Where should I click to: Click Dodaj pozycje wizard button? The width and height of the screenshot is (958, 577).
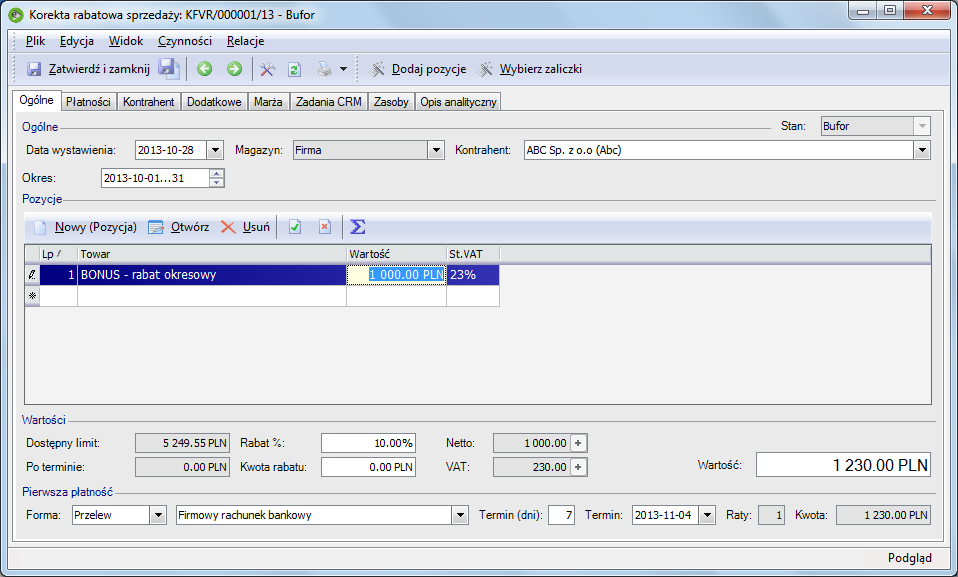click(x=419, y=69)
